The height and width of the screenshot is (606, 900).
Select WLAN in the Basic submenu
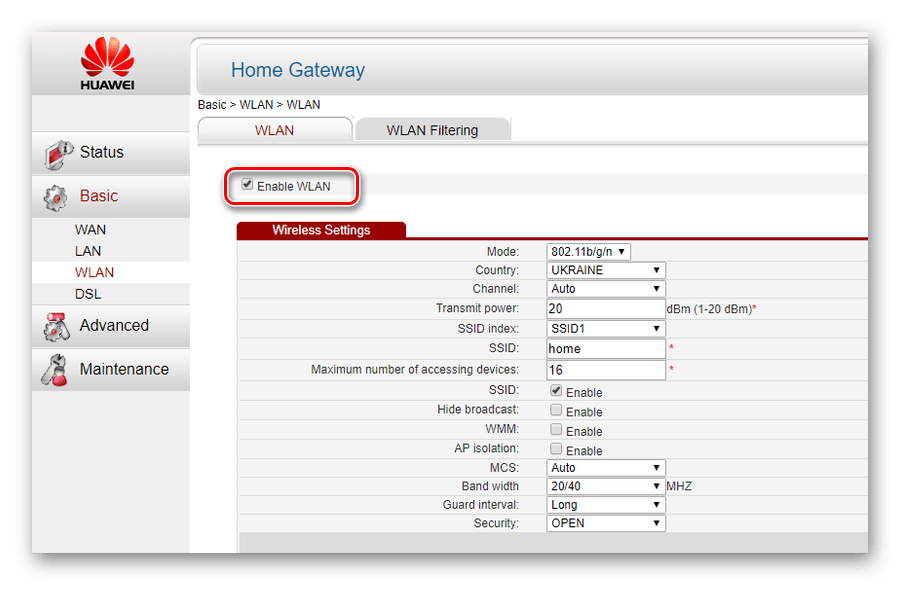(94, 272)
